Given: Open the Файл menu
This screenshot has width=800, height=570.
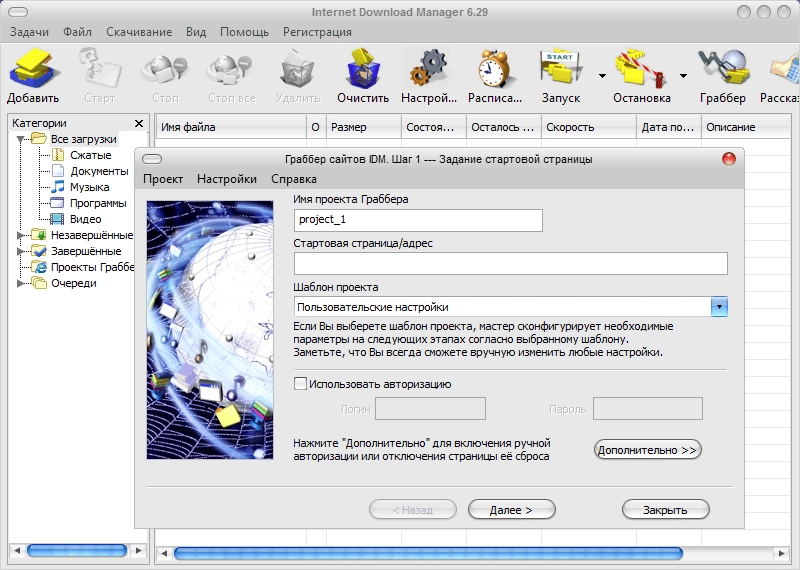Looking at the screenshot, I should coord(78,32).
